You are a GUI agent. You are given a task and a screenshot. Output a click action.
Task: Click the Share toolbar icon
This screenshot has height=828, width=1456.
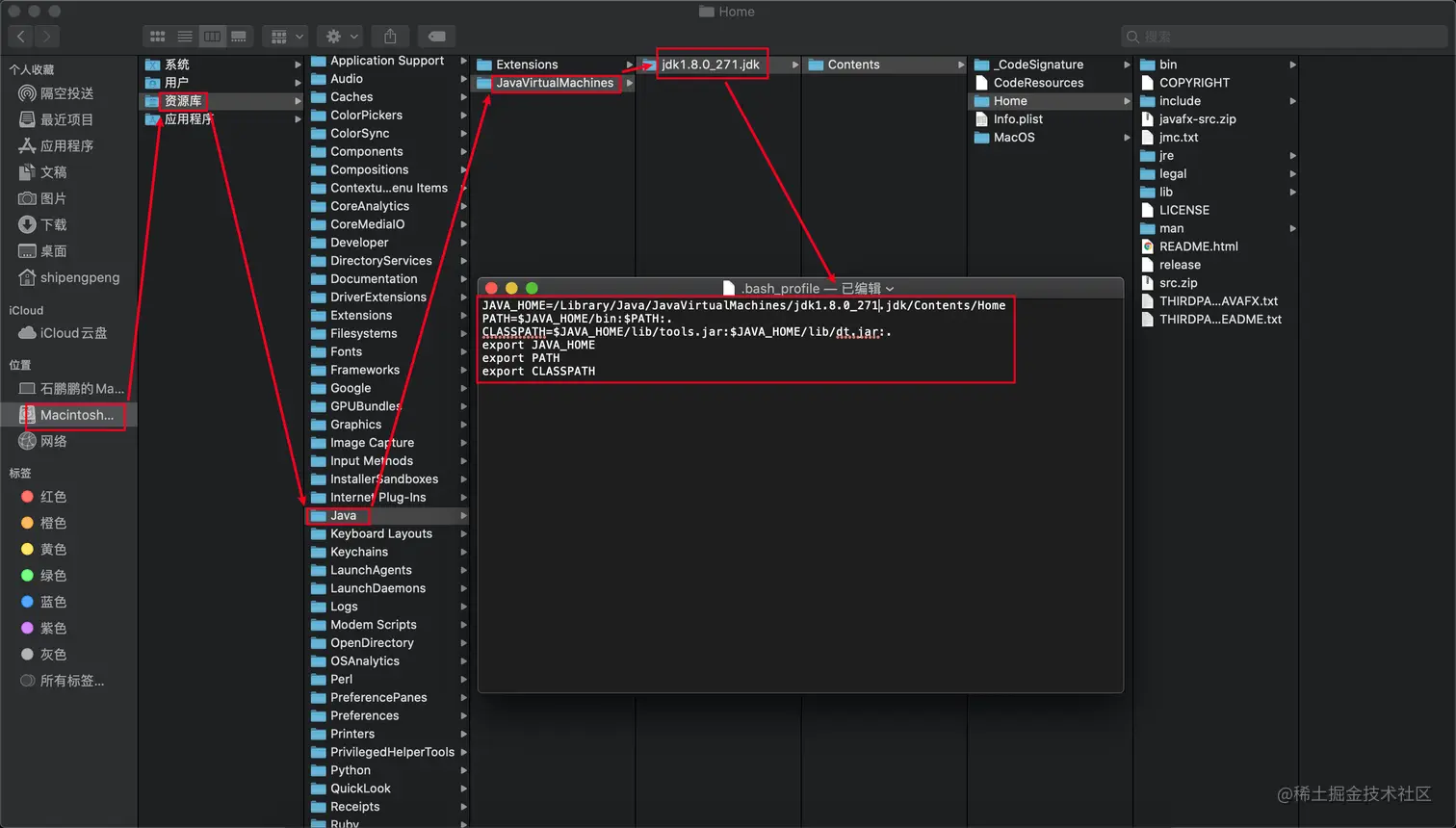pos(390,37)
